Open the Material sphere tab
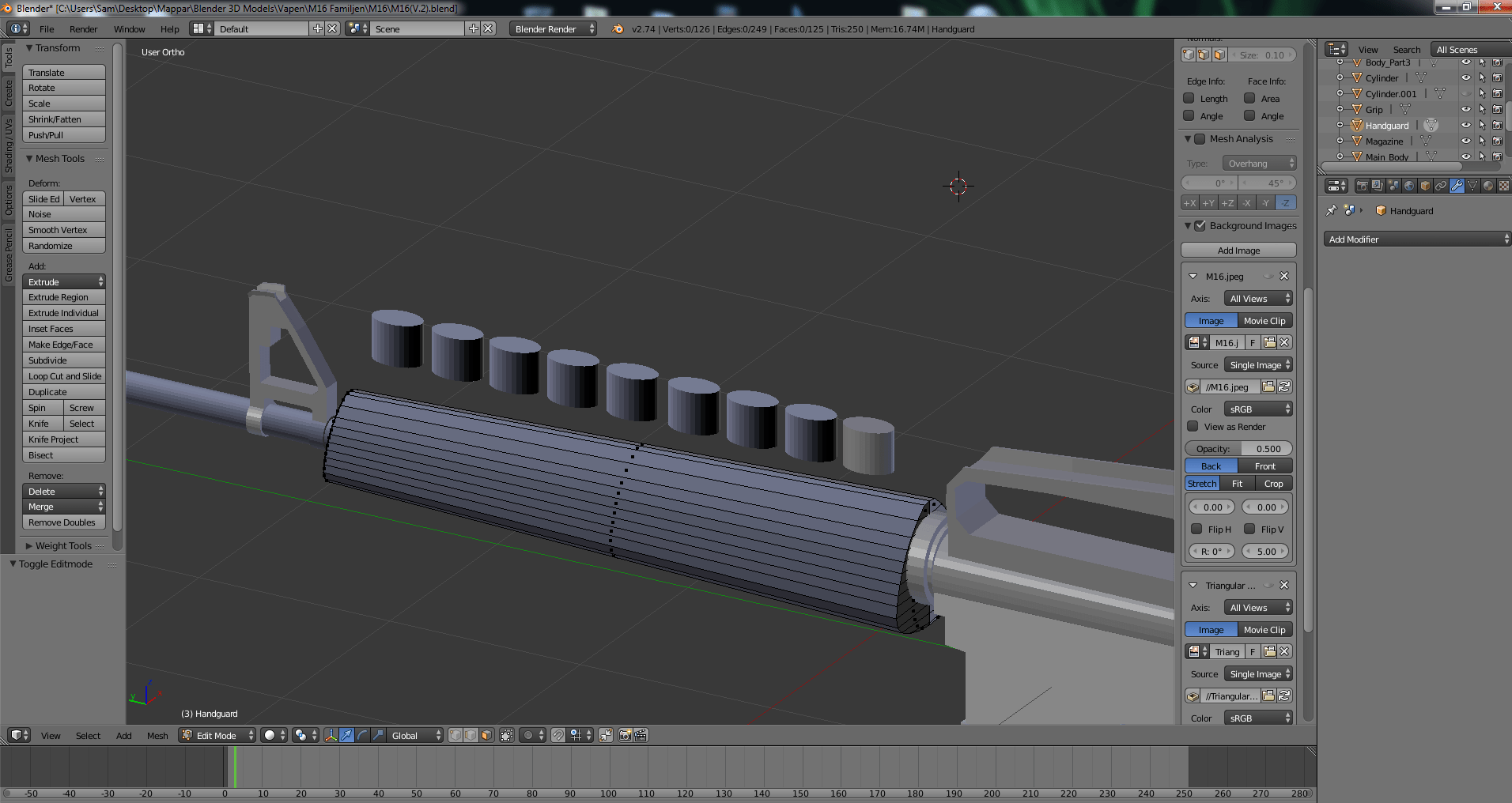This screenshot has width=1512, height=803. (x=1488, y=186)
